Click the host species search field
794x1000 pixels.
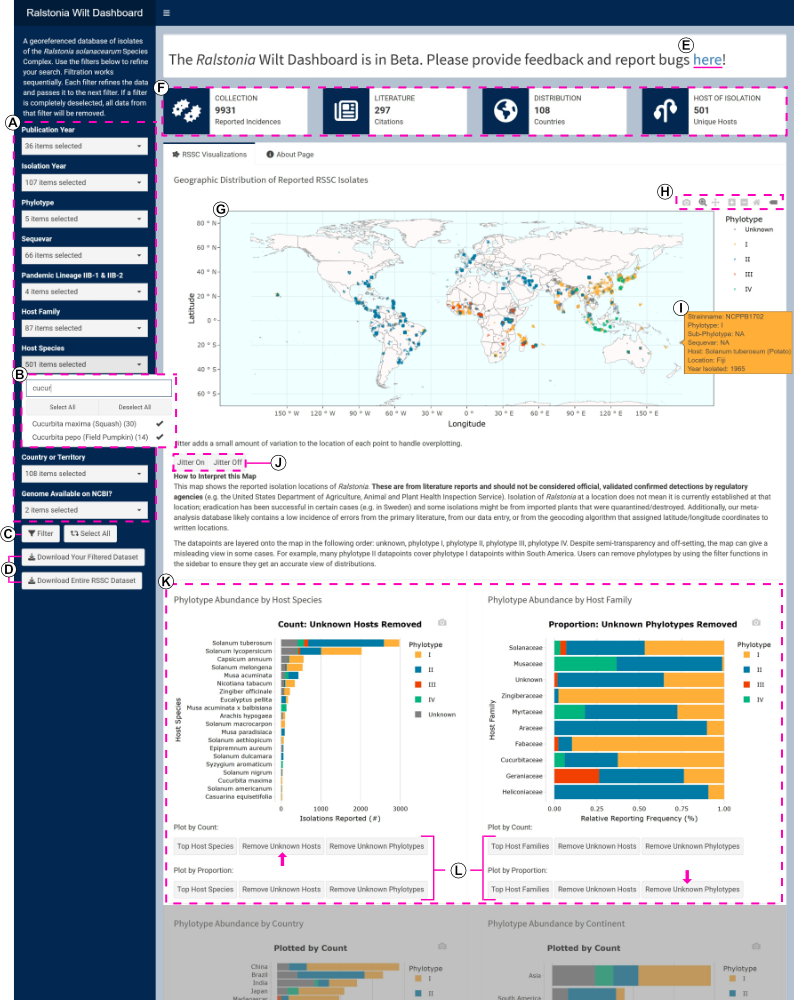coord(97,388)
